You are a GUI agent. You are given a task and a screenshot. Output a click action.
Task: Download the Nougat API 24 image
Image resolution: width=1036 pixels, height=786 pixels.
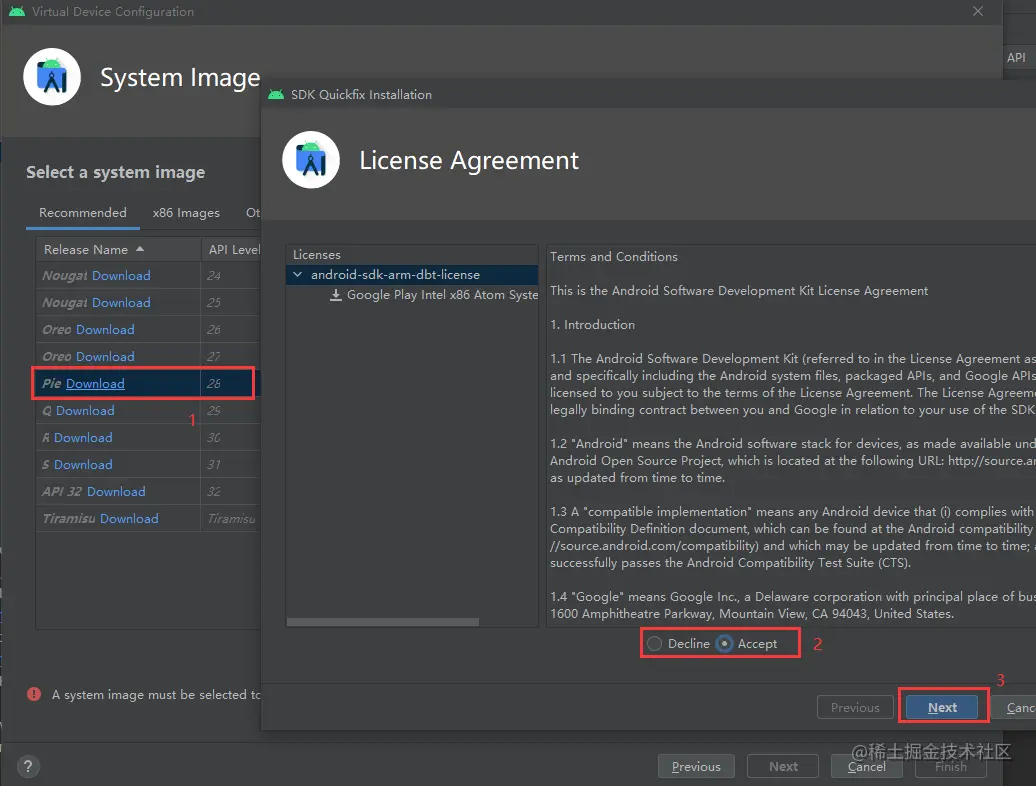pos(121,275)
